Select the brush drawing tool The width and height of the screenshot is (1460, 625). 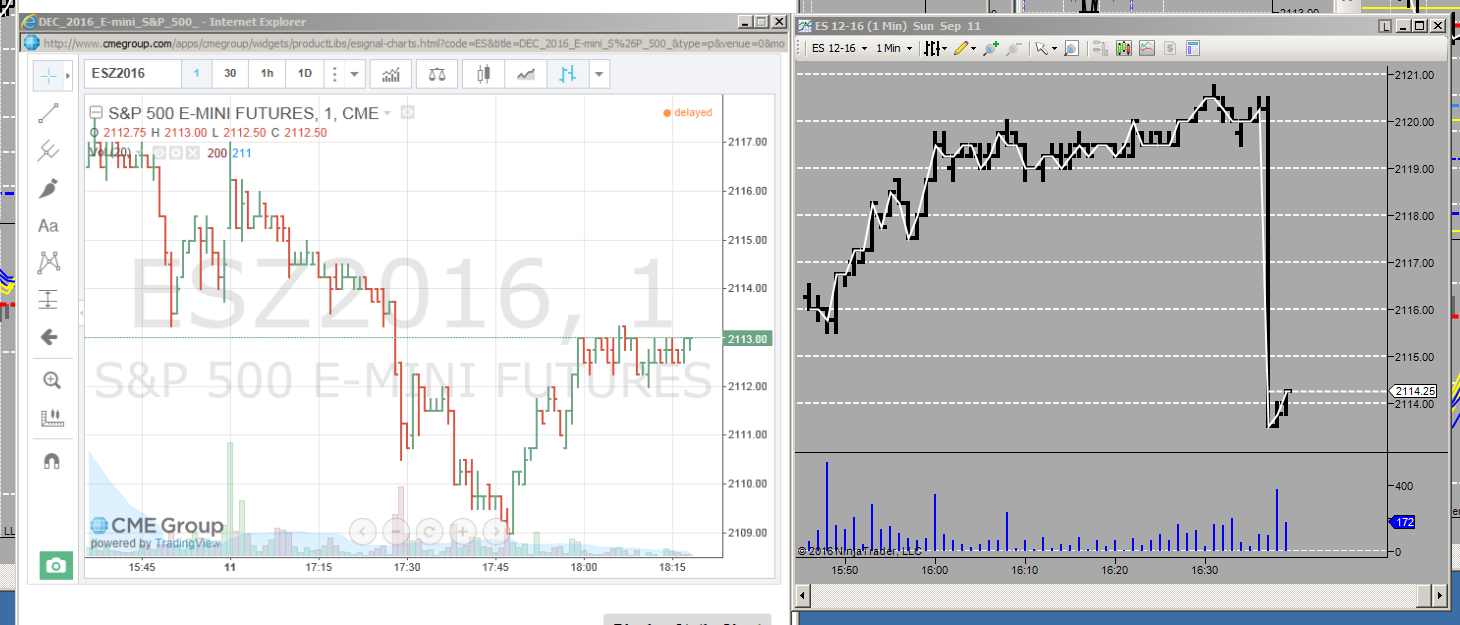coord(48,188)
